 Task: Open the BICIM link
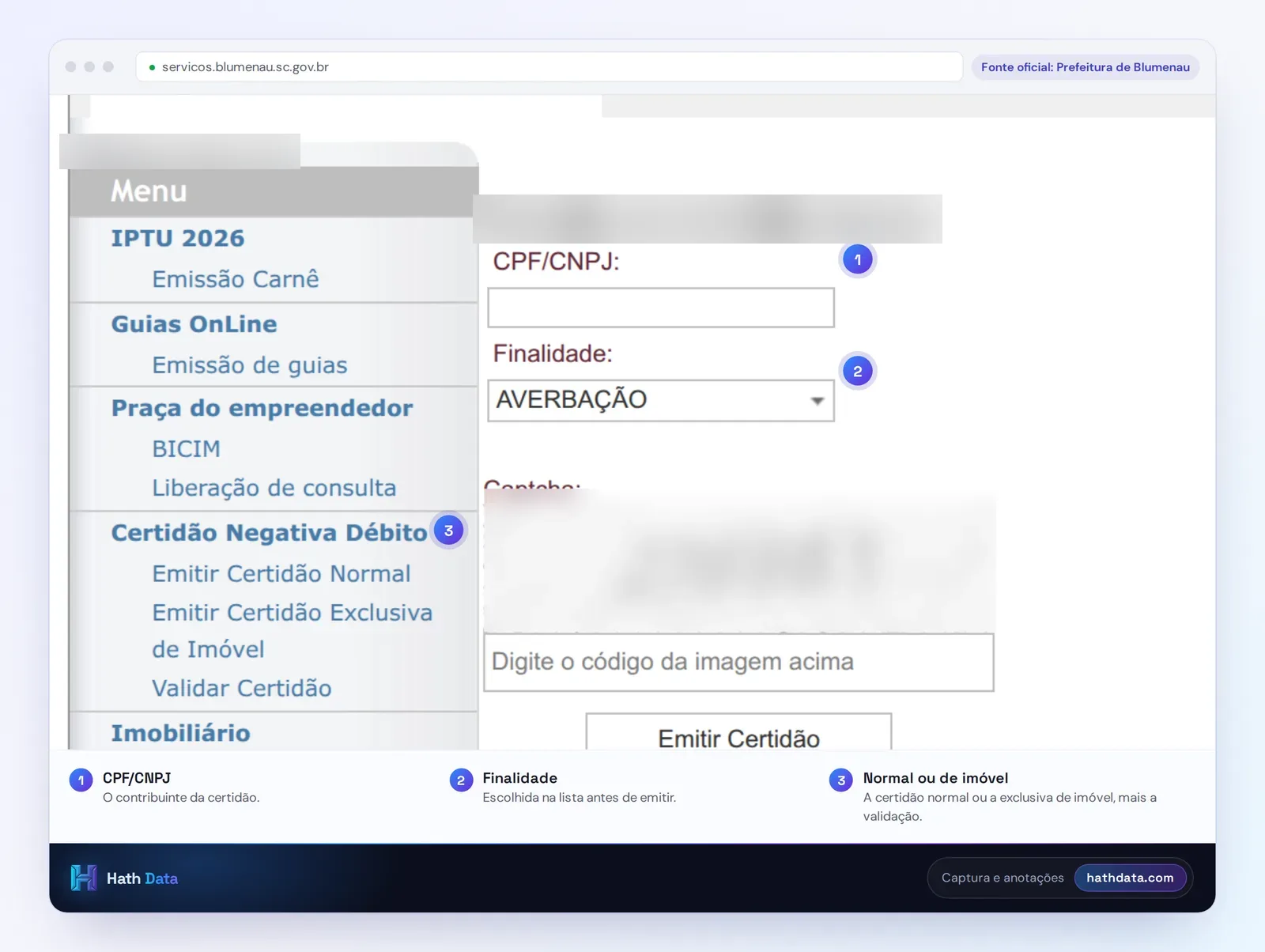[187, 449]
